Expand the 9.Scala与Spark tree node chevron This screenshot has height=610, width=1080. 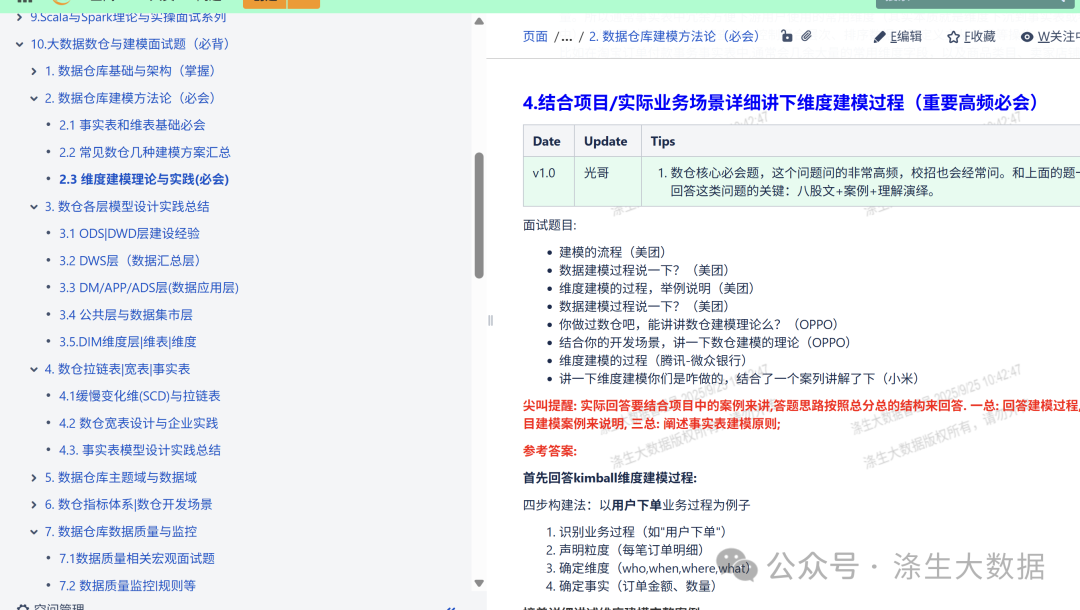pos(19,17)
